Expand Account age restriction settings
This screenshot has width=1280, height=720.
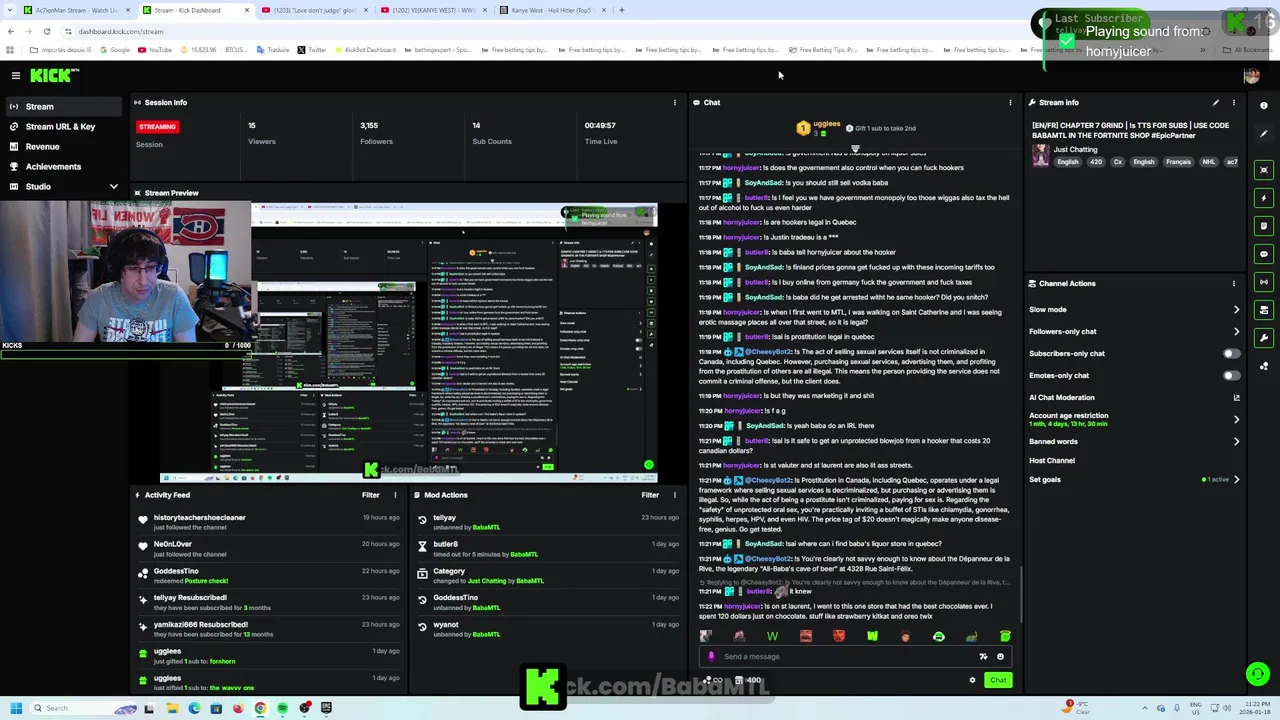(x=1236, y=419)
